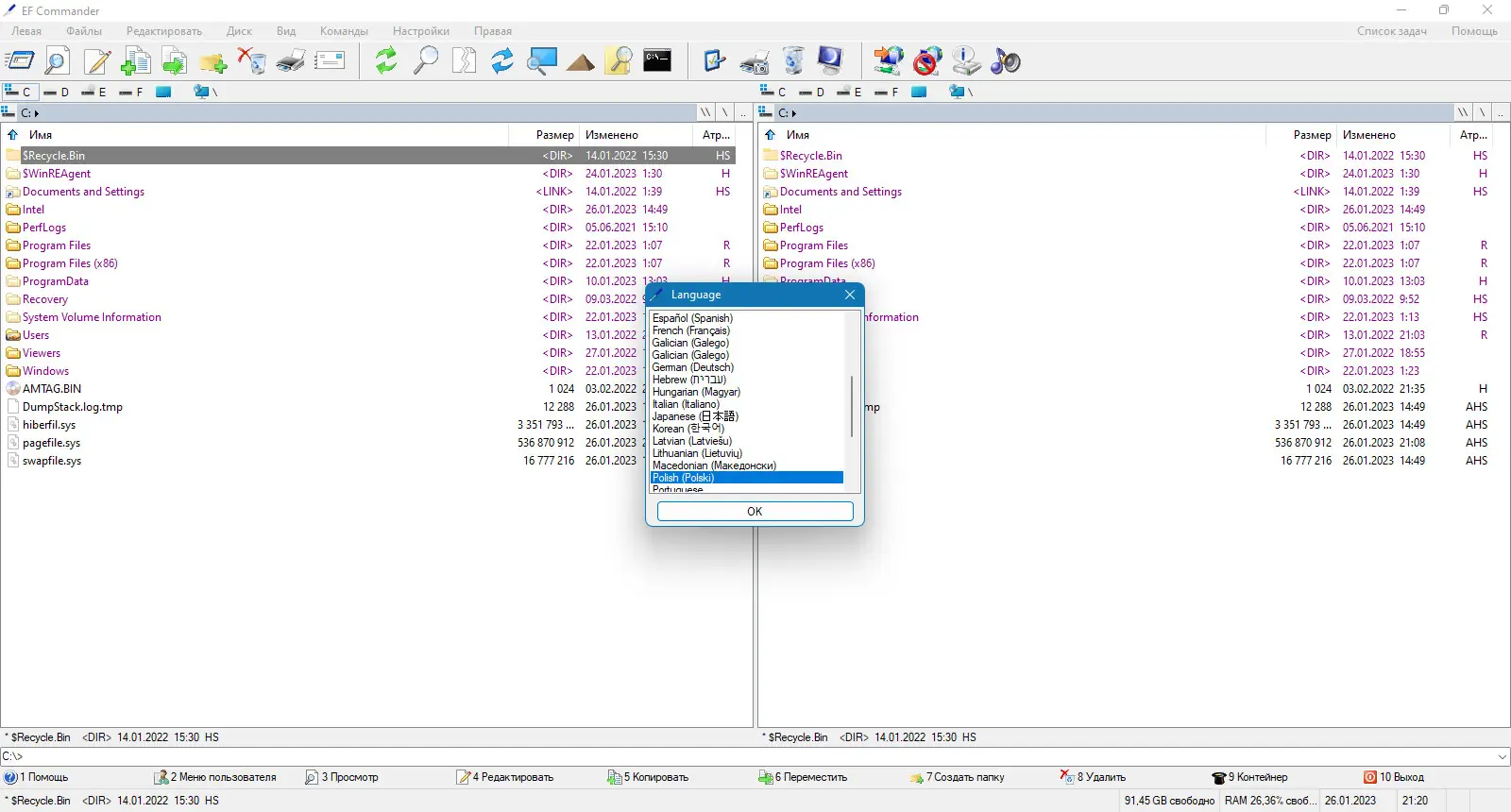Click the standalone recycle bin toolbar icon
Viewport: 1511px width, 812px height.
(x=793, y=61)
